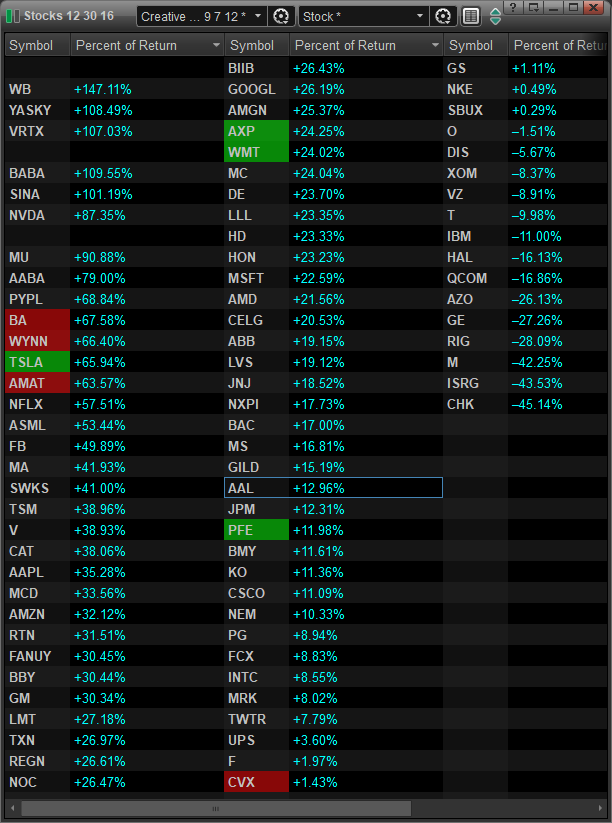Image resolution: width=612 pixels, height=823 pixels.
Task: Click the pop-out window icon next to help
Action: [533, 8]
